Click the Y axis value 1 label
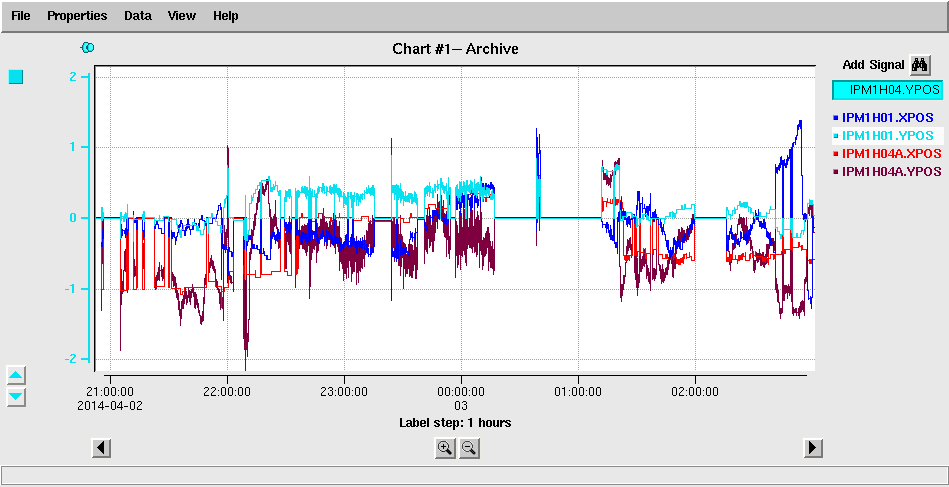 click(73, 147)
